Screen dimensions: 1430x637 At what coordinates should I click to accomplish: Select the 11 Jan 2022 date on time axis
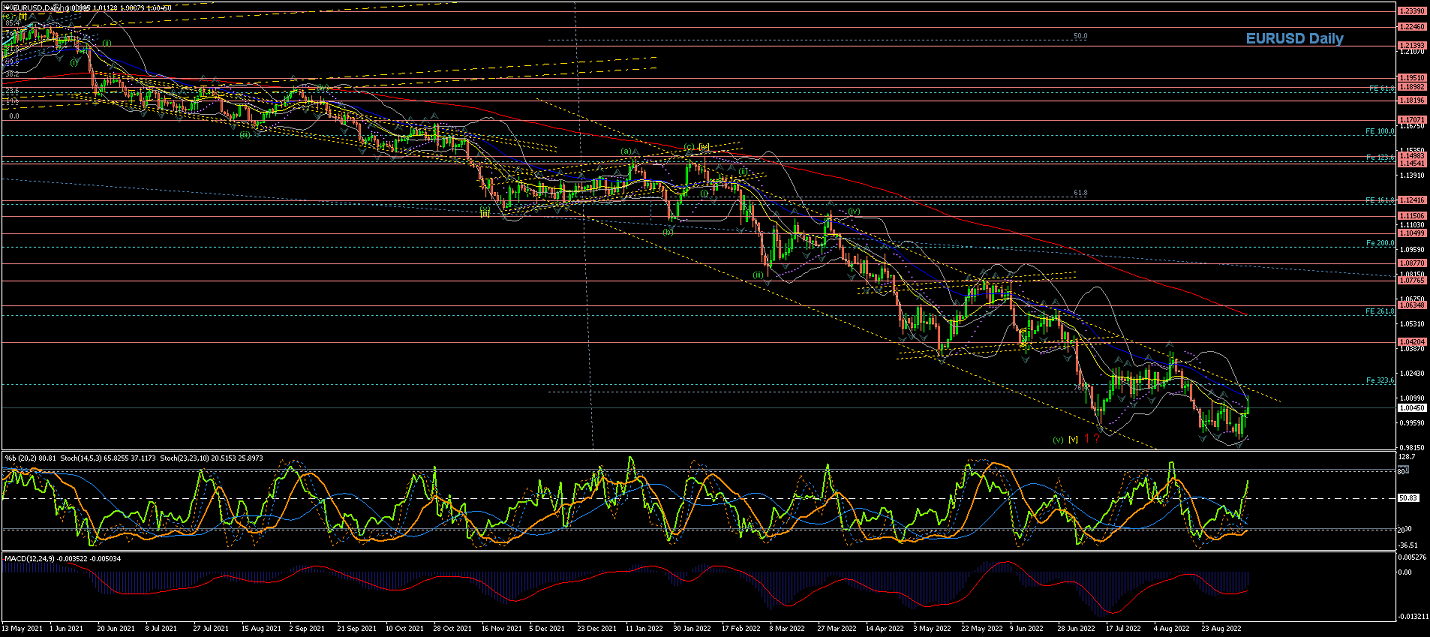tap(644, 629)
